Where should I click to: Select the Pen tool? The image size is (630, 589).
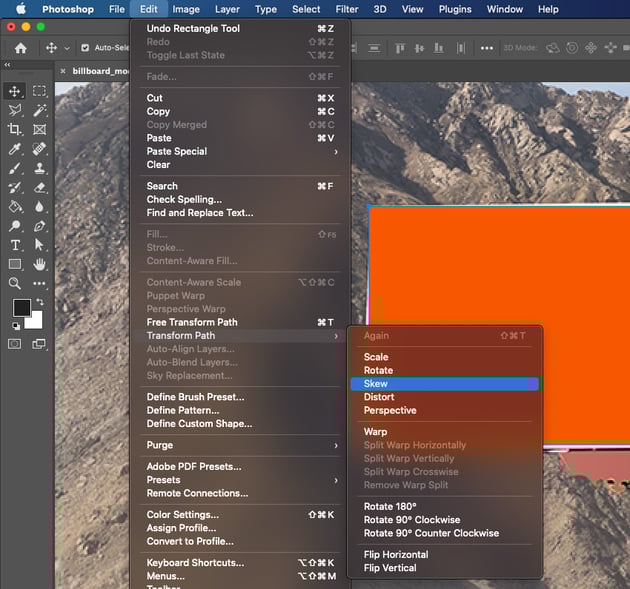click(40, 226)
